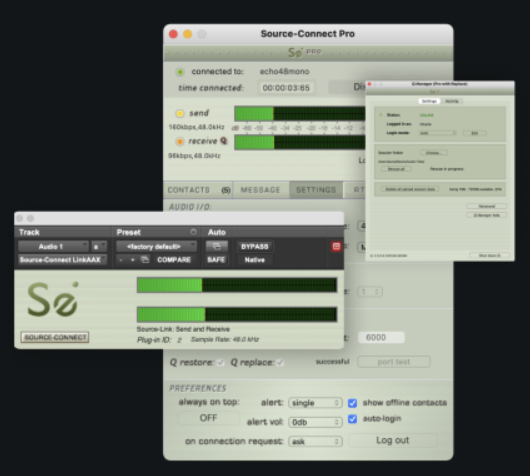
Task: Click the SOURCE-CONNECT button in plug-in
Action: [x=55, y=337]
